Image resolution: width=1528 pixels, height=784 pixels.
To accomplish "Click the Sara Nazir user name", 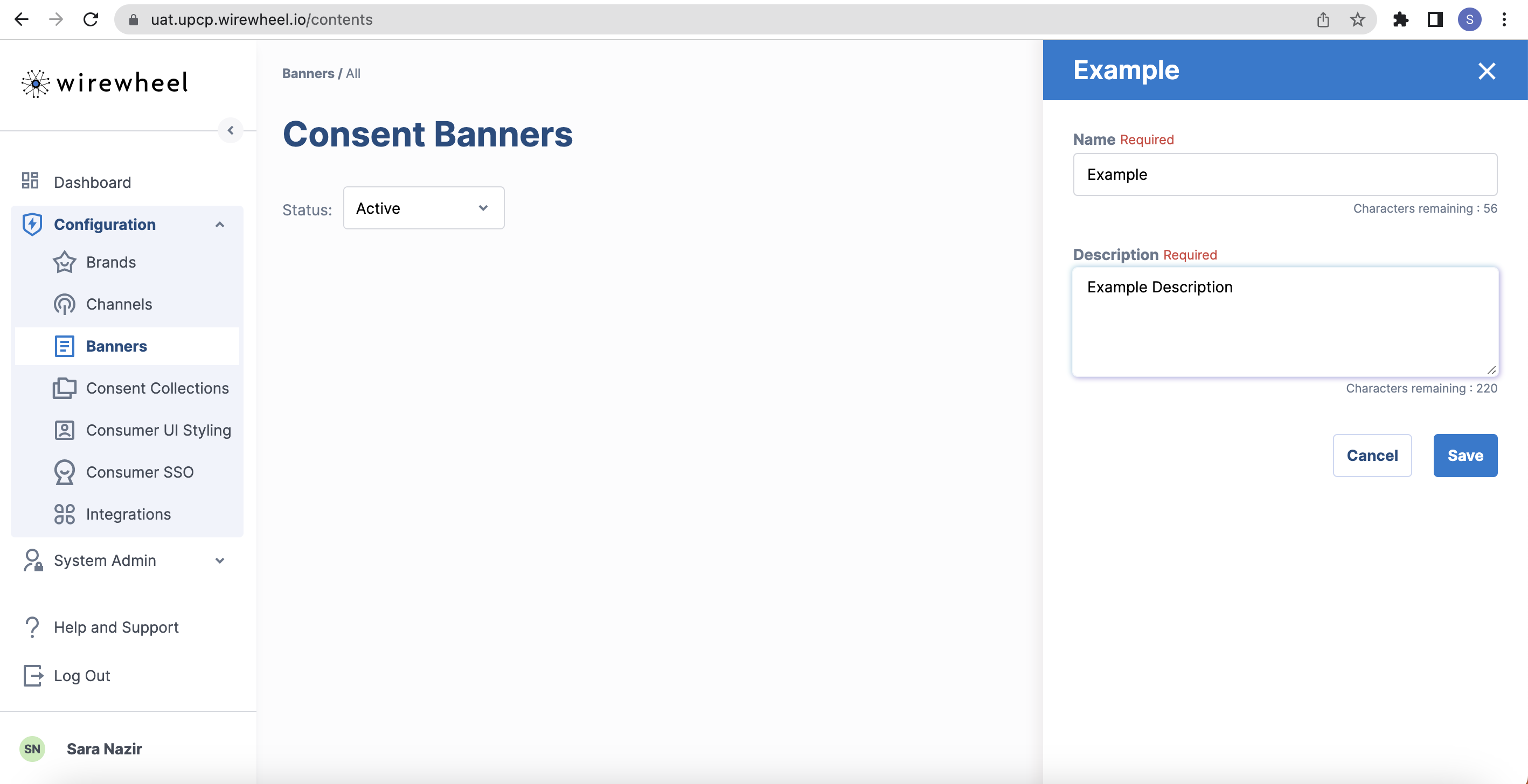I will pos(104,749).
